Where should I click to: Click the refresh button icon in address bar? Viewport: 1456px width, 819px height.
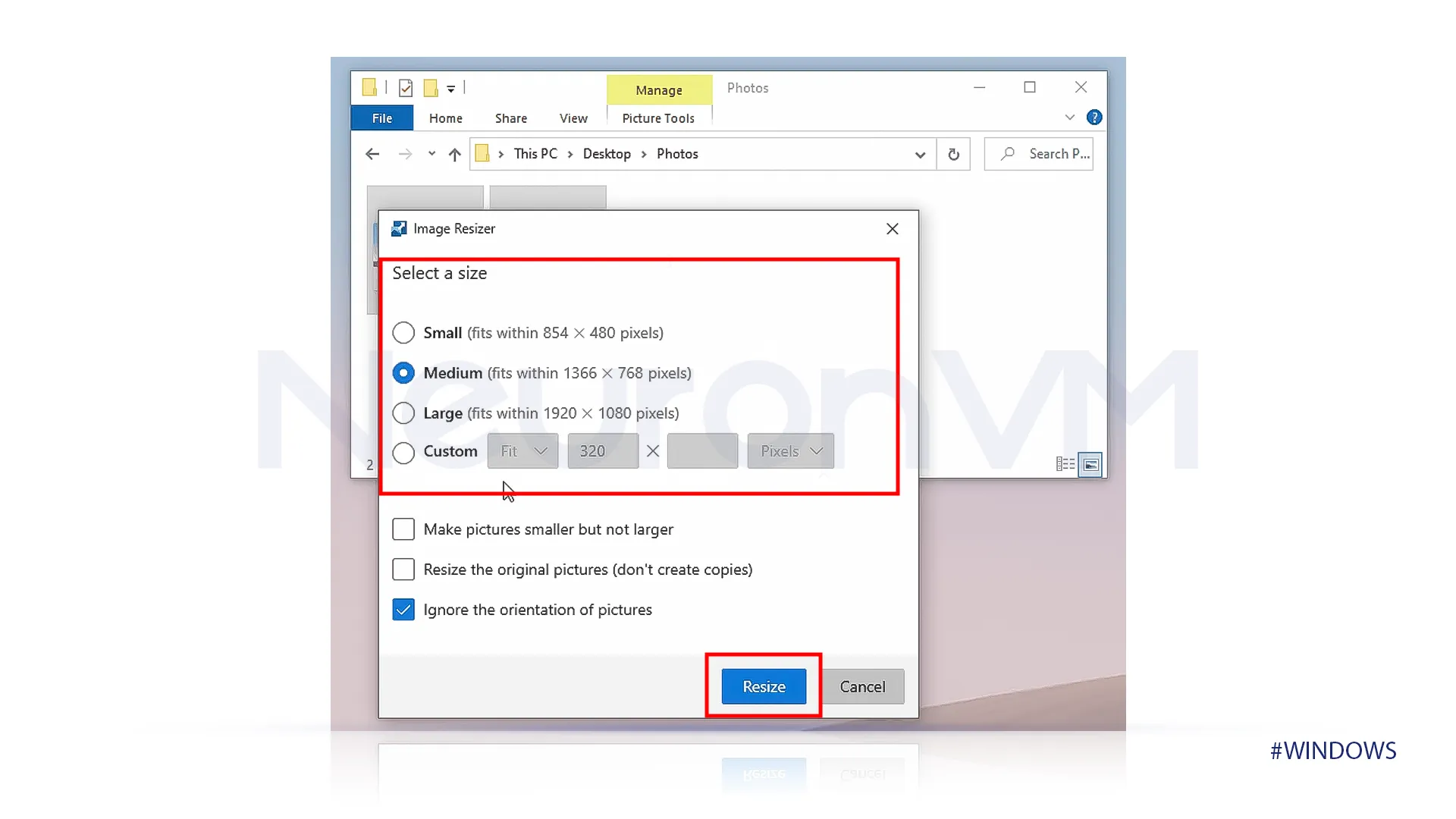pos(954,154)
